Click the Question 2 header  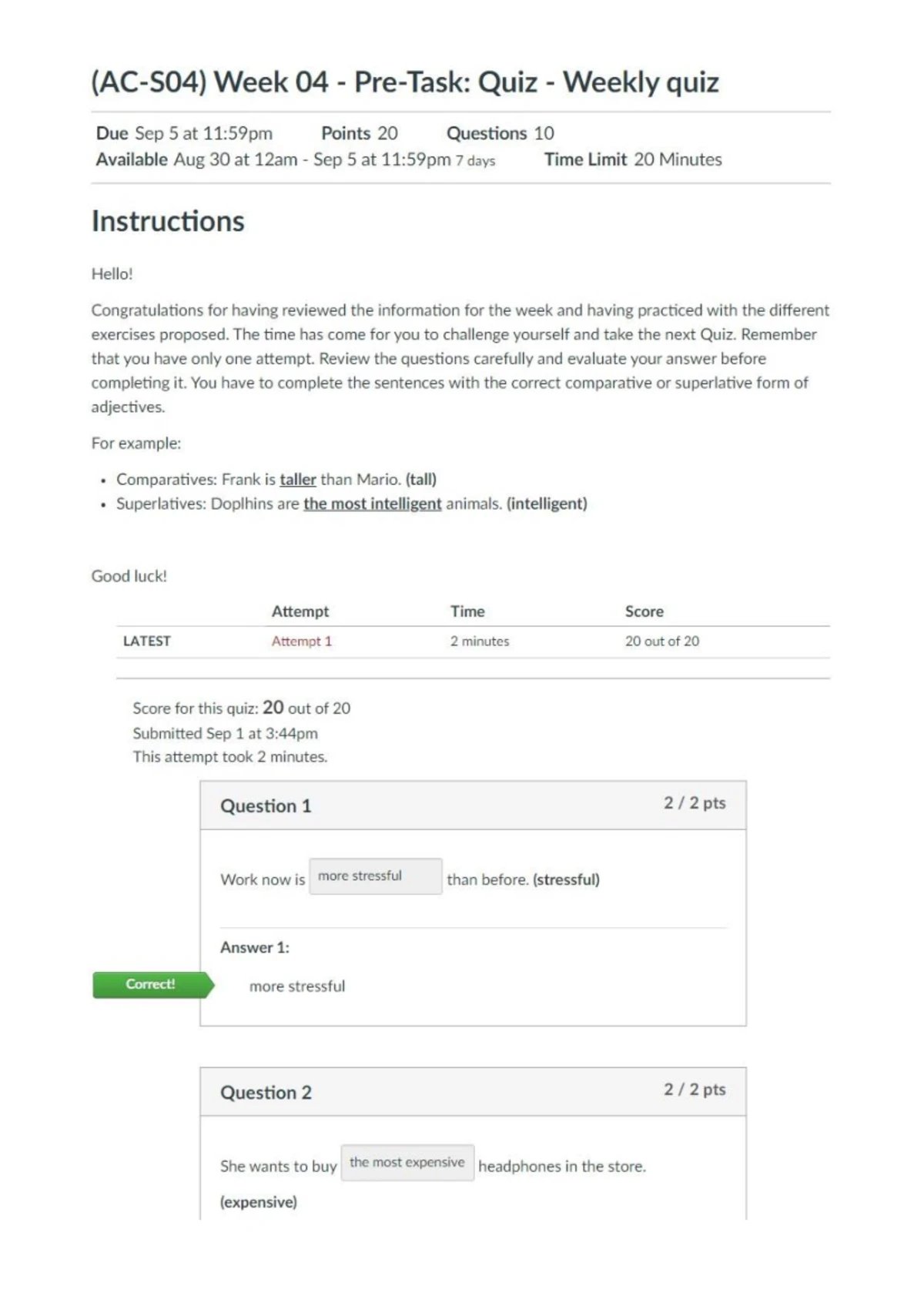[x=266, y=1092]
